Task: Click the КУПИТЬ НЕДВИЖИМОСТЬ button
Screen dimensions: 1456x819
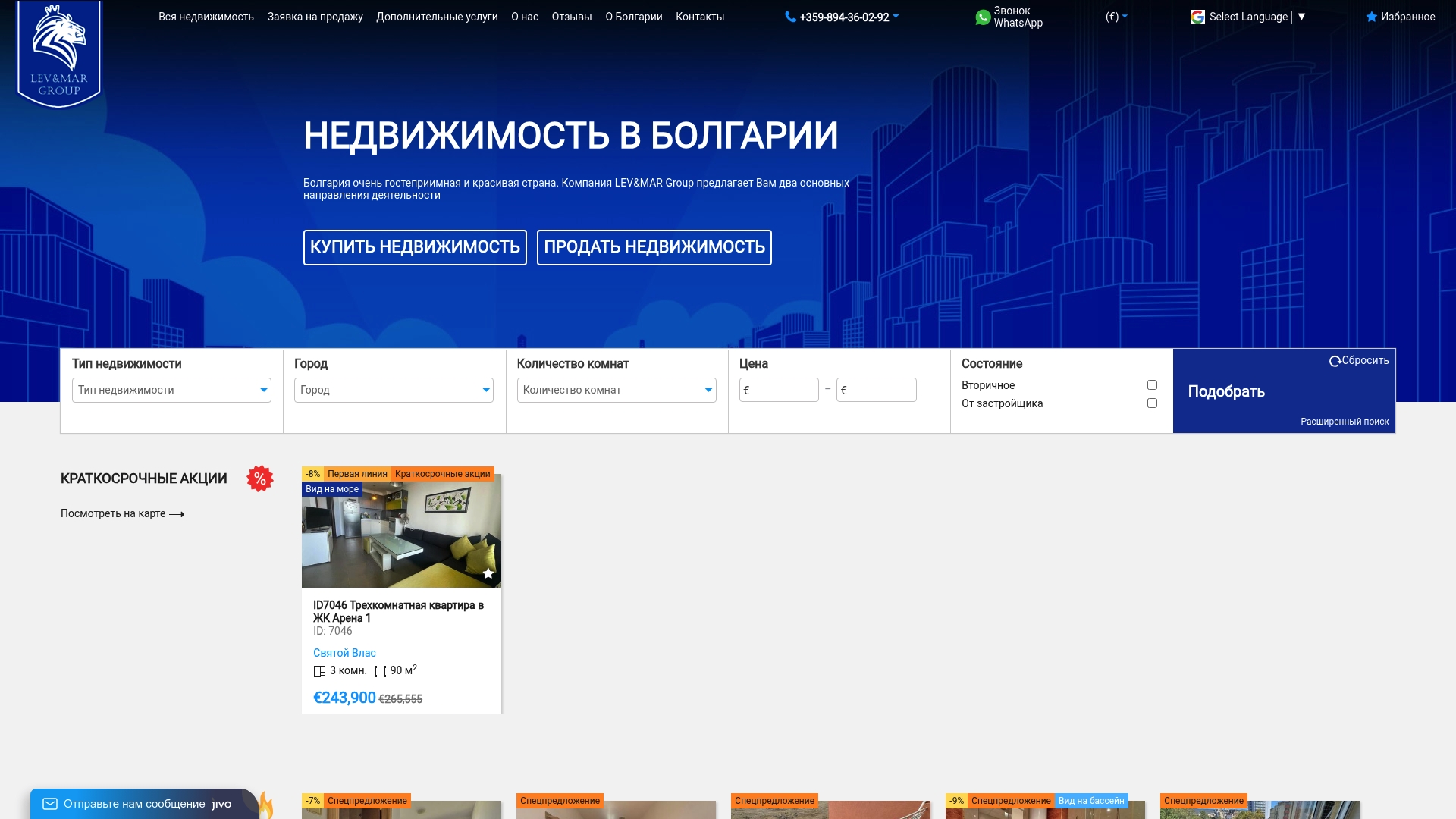Action: pos(415,247)
